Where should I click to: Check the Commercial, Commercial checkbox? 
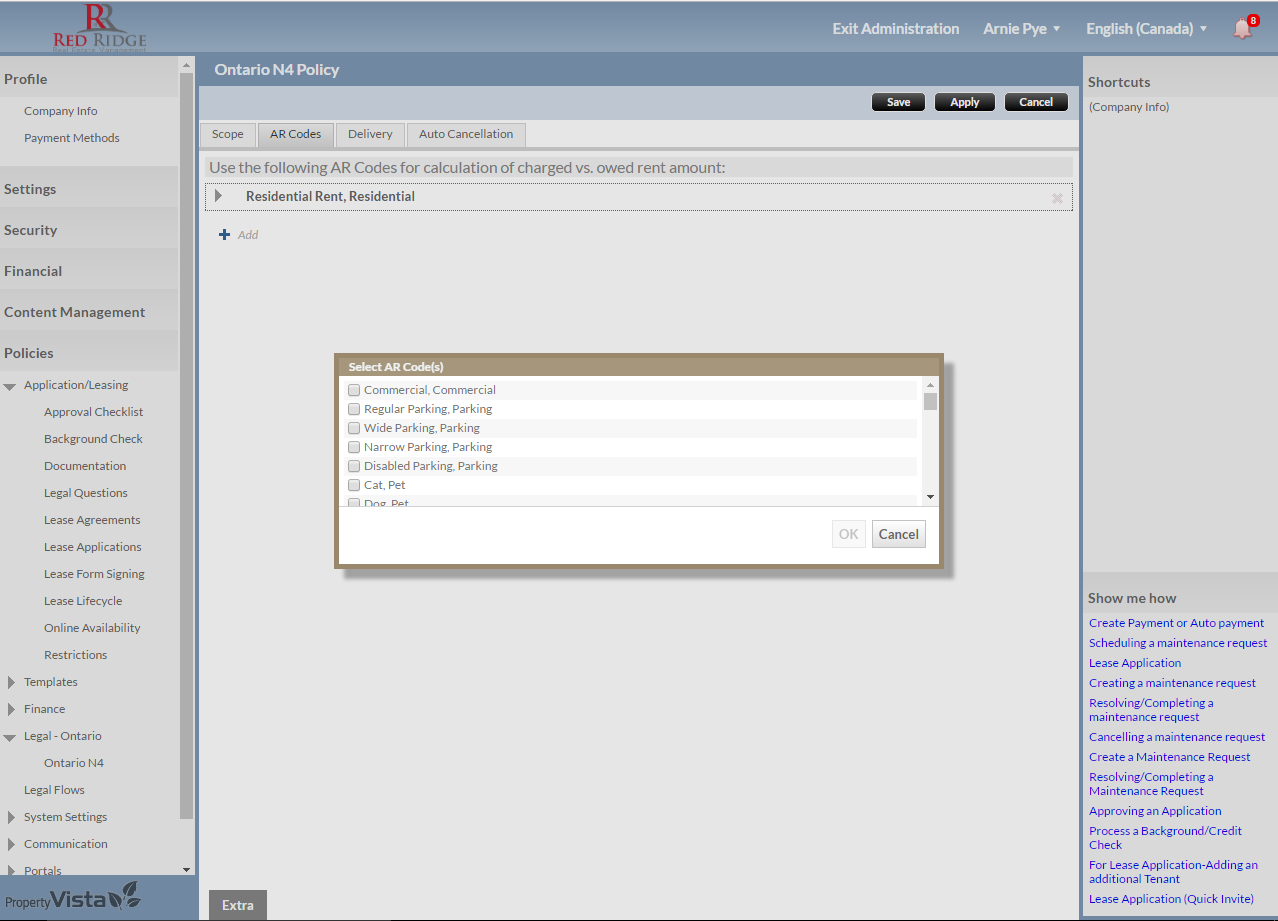(x=354, y=390)
